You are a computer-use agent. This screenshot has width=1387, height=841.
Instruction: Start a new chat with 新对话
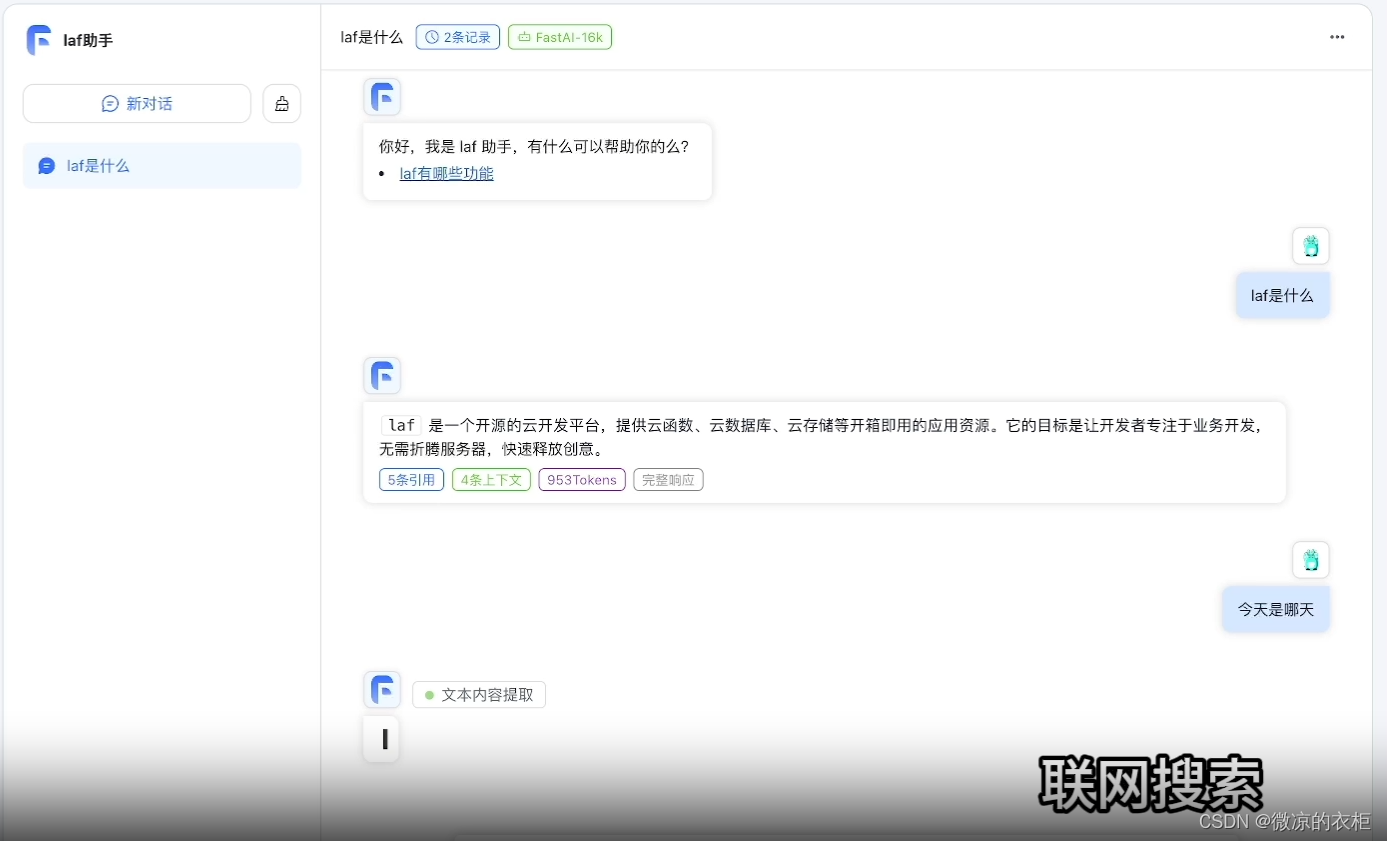pos(136,103)
